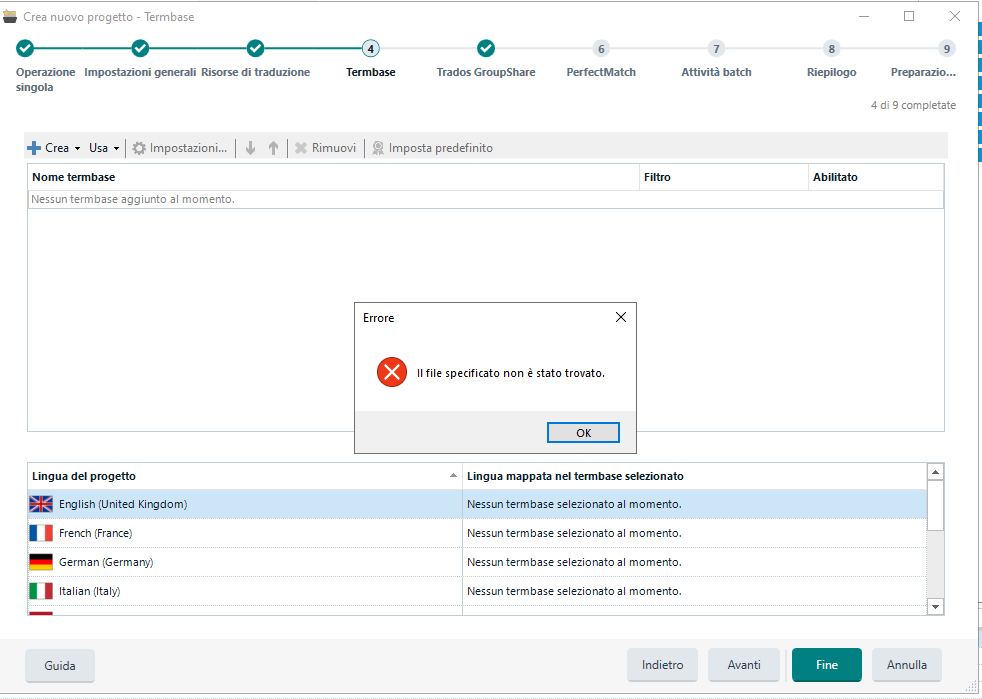Move termbase up with arrow icon
The width and height of the screenshot is (982, 699).
pyautogui.click(x=273, y=148)
